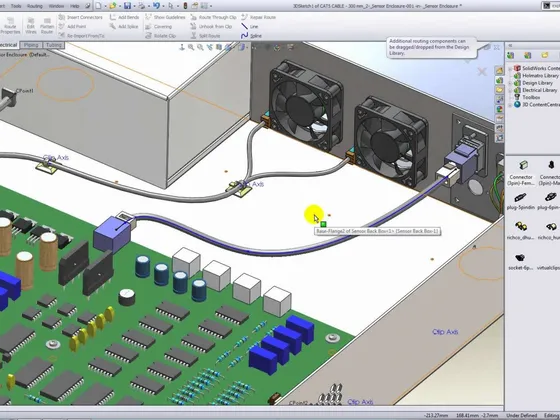Switch to the Piping tab

click(x=31, y=45)
